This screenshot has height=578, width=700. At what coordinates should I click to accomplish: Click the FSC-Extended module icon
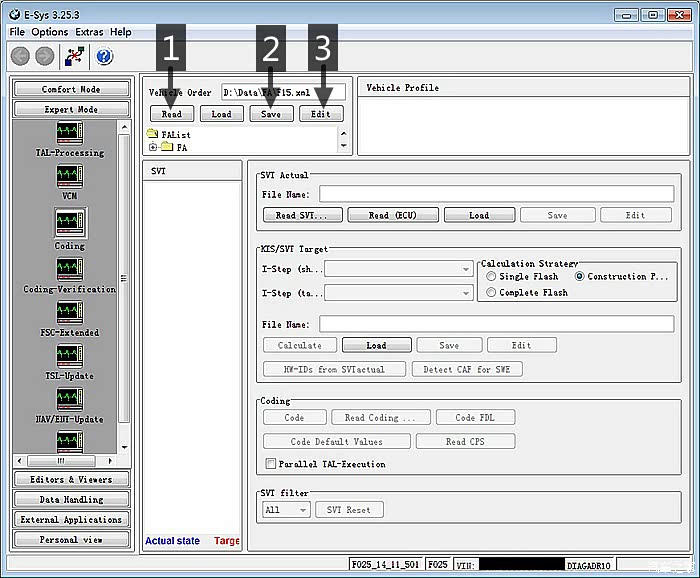pos(69,313)
